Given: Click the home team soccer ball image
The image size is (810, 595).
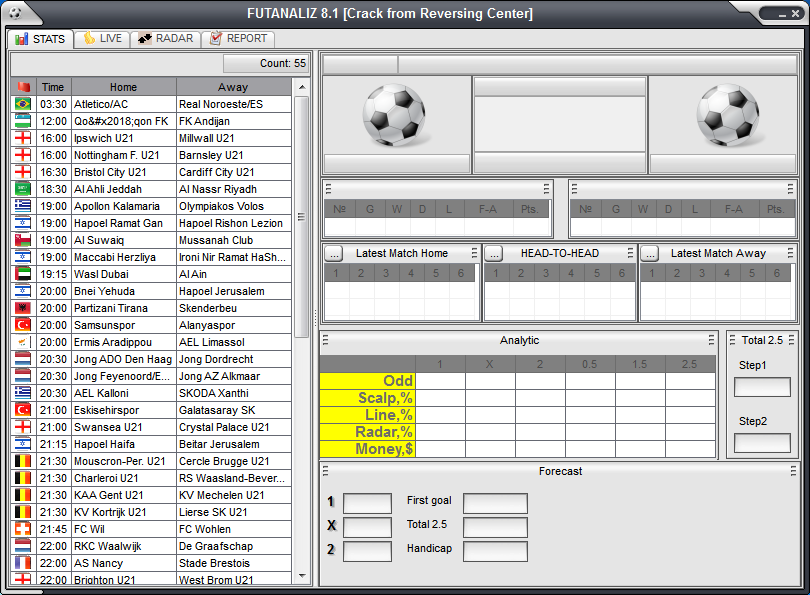Looking at the screenshot, I should coord(395,115).
